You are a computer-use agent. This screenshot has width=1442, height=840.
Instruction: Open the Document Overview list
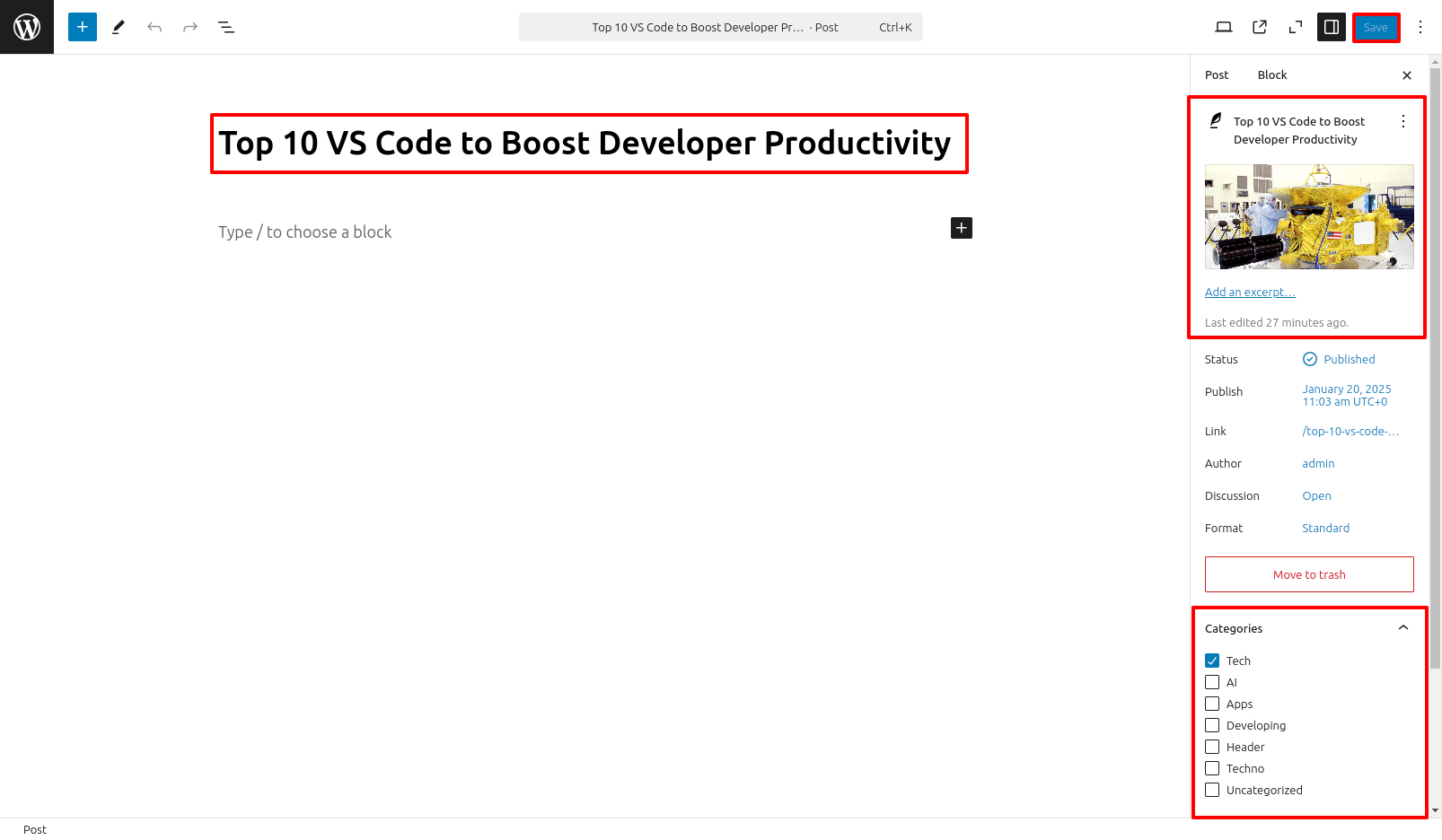(226, 27)
